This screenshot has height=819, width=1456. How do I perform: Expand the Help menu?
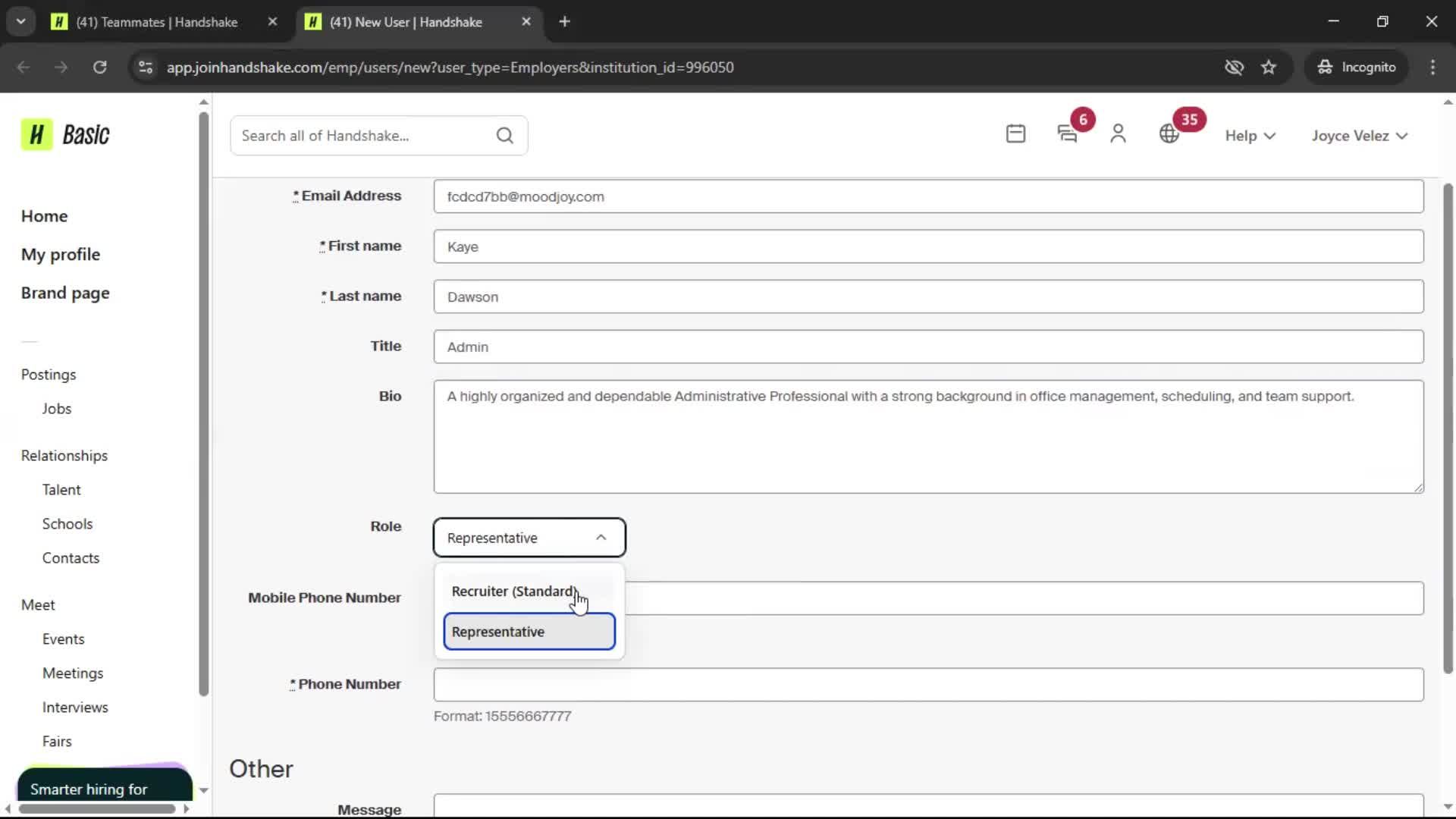[1250, 136]
